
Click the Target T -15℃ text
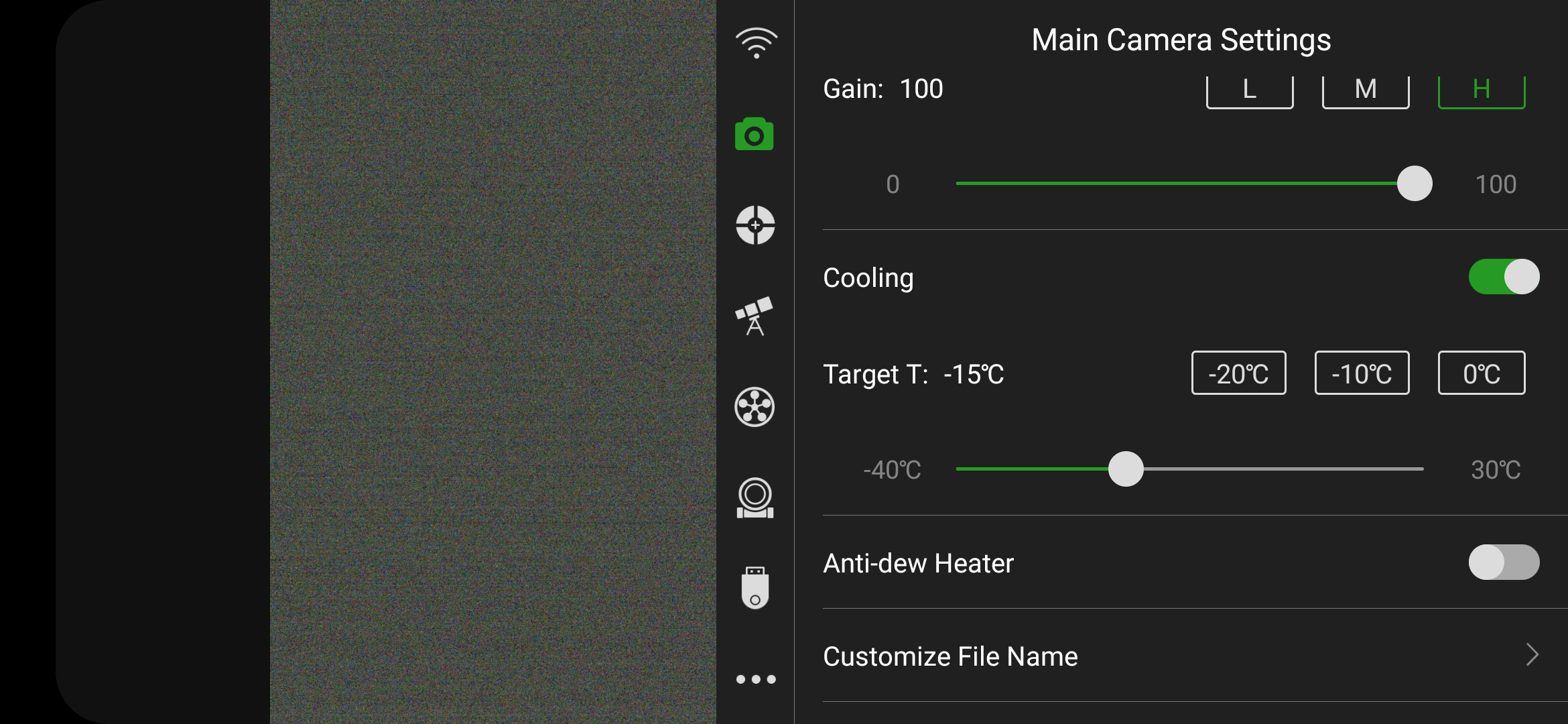974,374
